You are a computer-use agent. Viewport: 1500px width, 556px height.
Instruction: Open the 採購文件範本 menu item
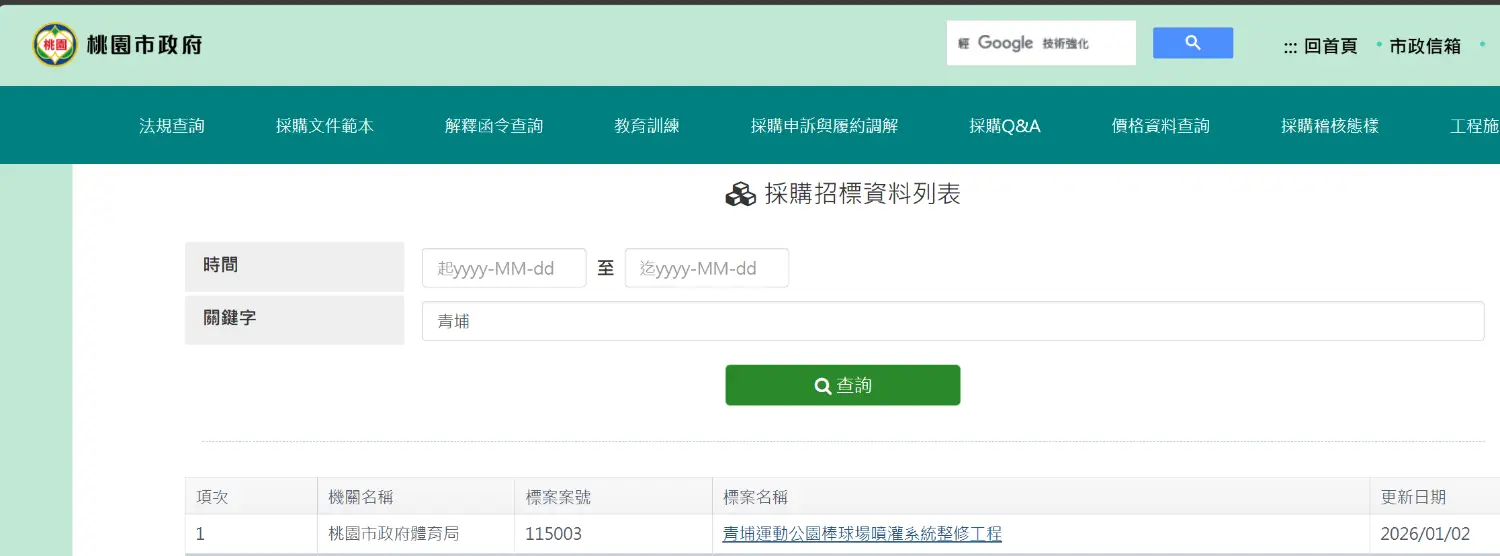[325, 126]
